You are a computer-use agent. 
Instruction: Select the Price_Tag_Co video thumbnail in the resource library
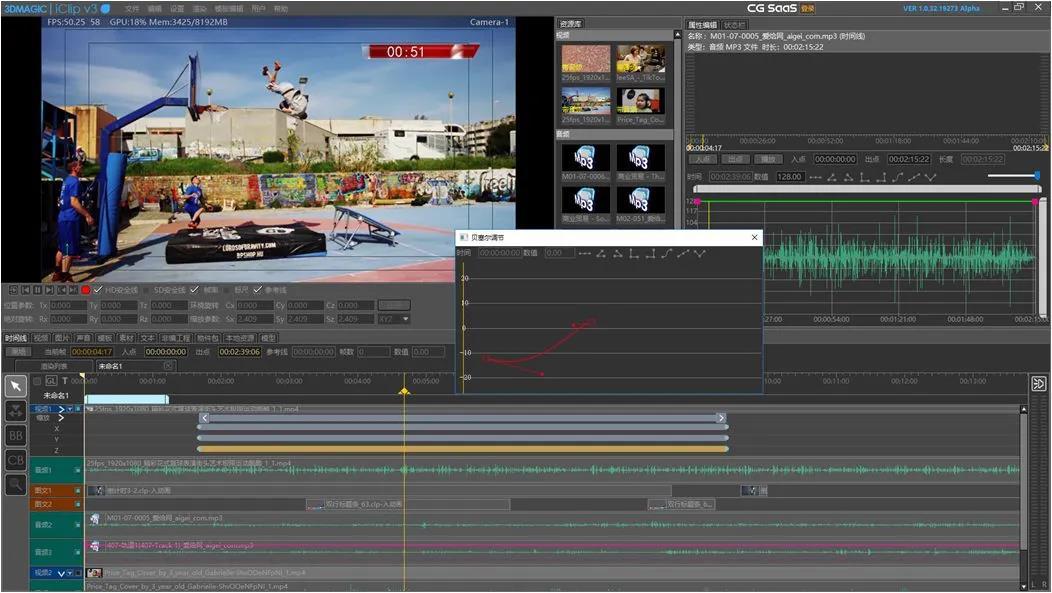point(641,101)
